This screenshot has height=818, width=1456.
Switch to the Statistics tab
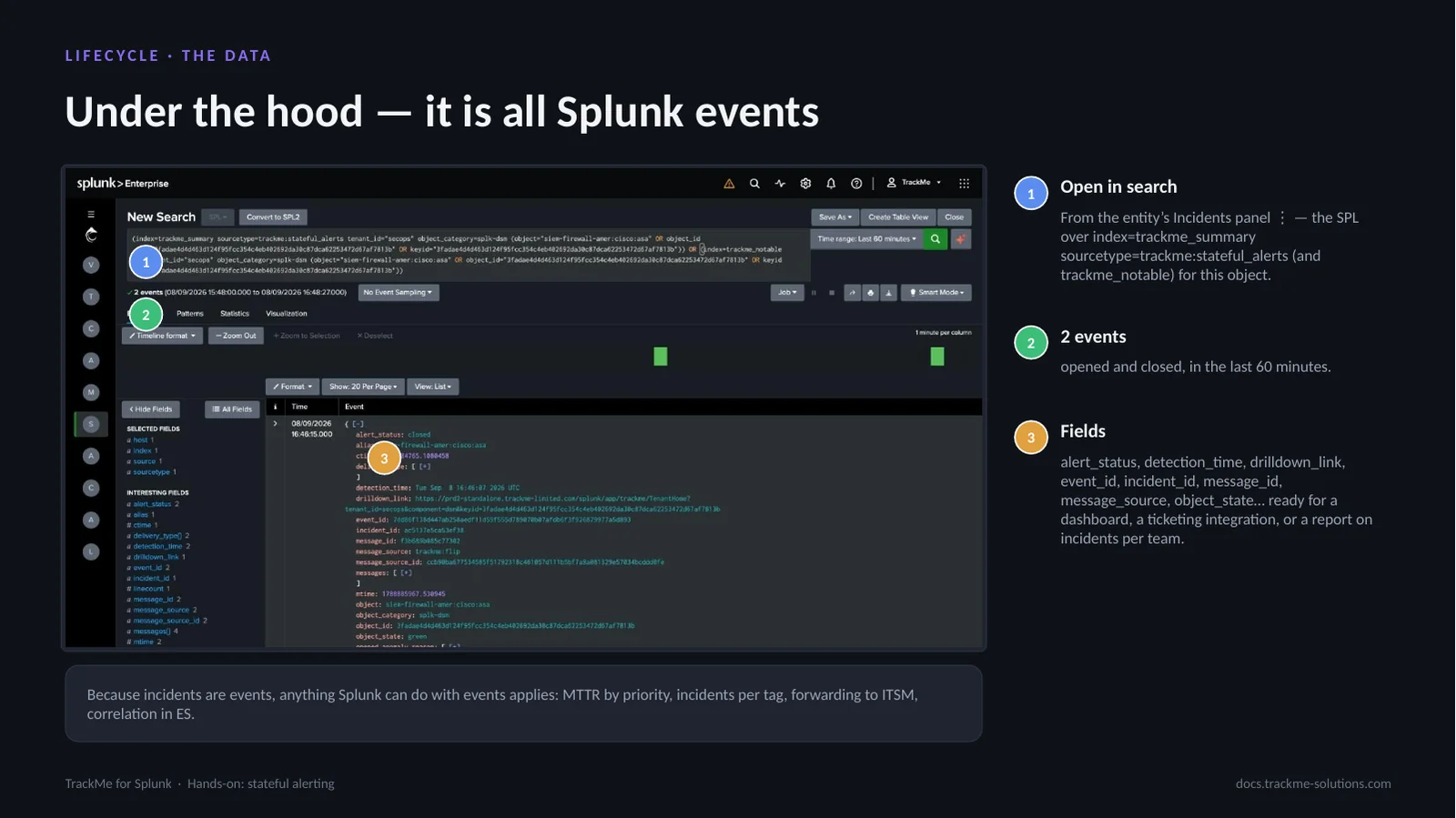coord(235,314)
